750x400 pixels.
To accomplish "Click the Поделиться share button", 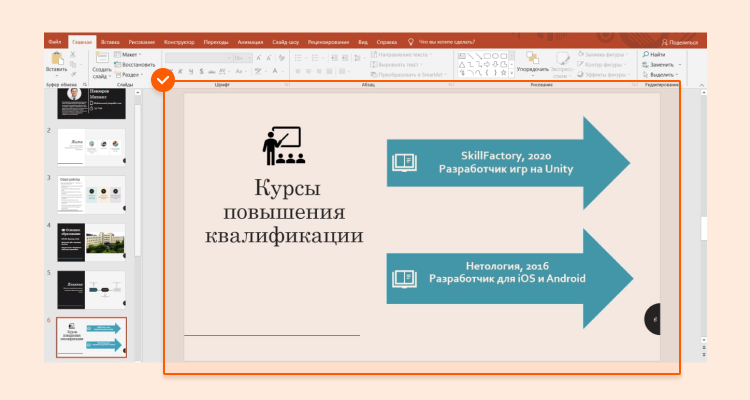I will [680, 42].
